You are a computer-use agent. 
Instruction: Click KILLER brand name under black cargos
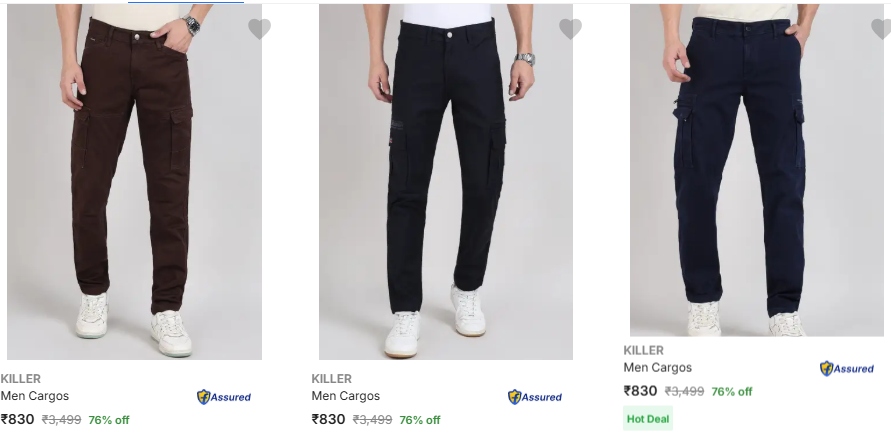tap(332, 379)
